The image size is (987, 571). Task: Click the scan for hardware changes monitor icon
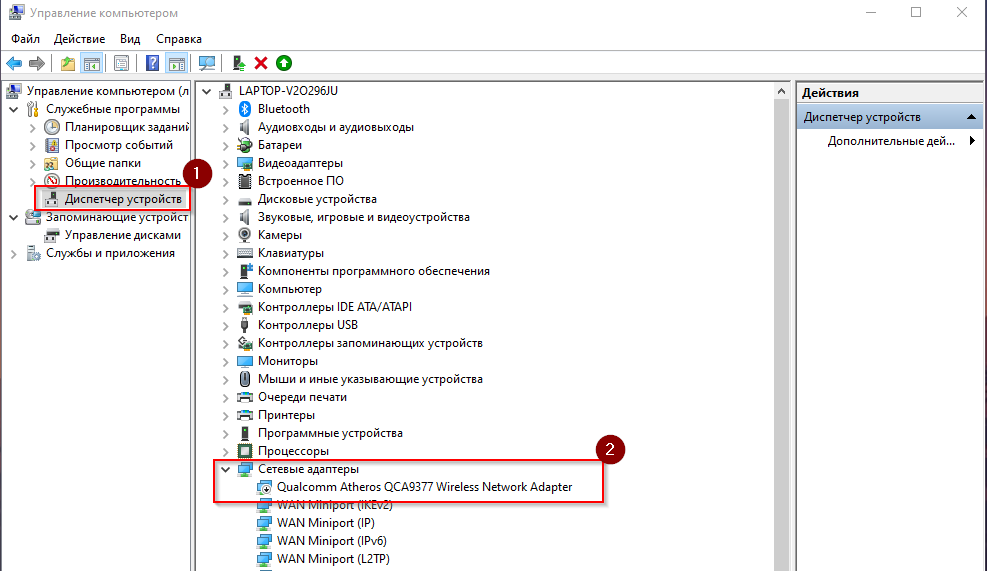[206, 63]
